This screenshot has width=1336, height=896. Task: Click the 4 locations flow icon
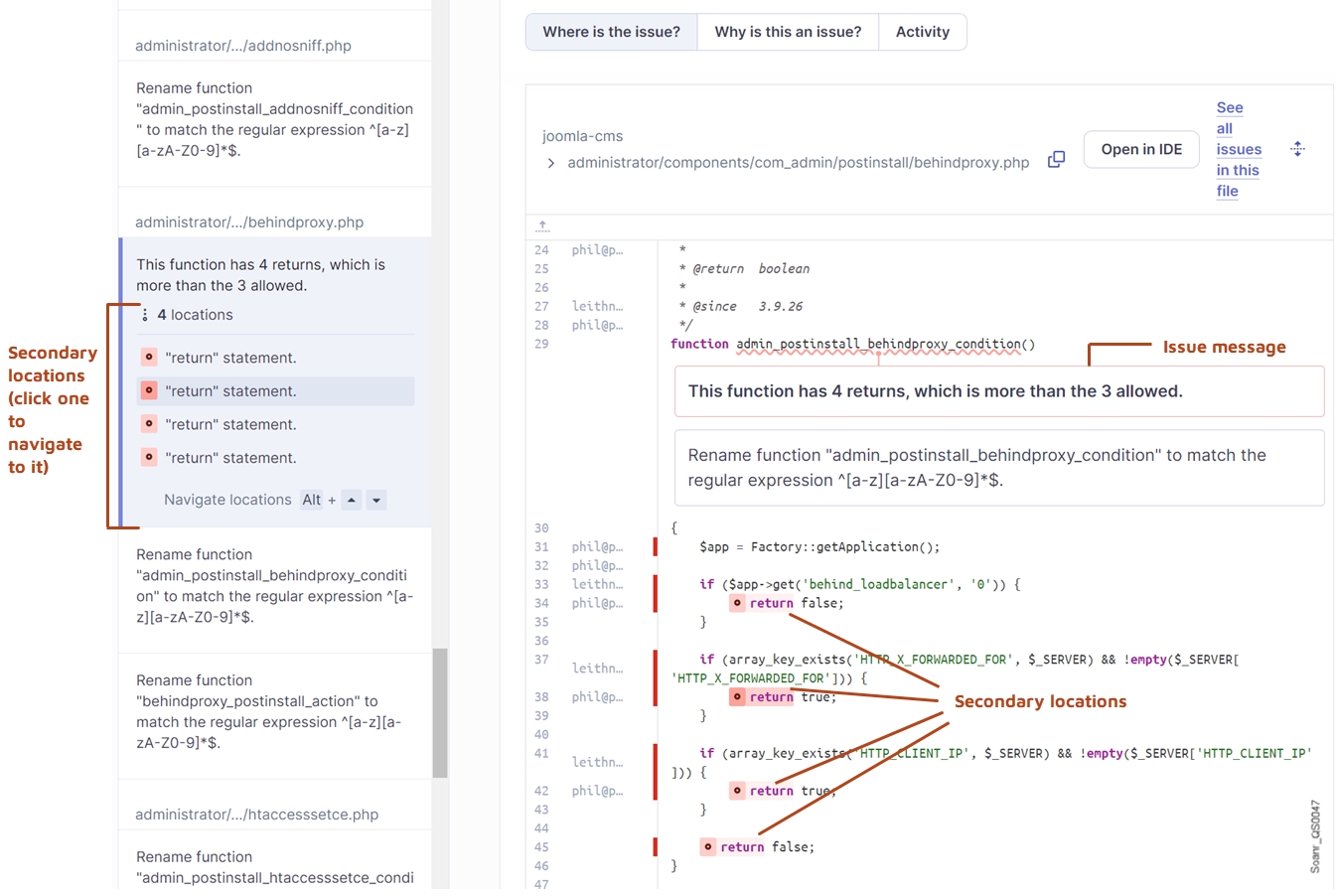(145, 315)
